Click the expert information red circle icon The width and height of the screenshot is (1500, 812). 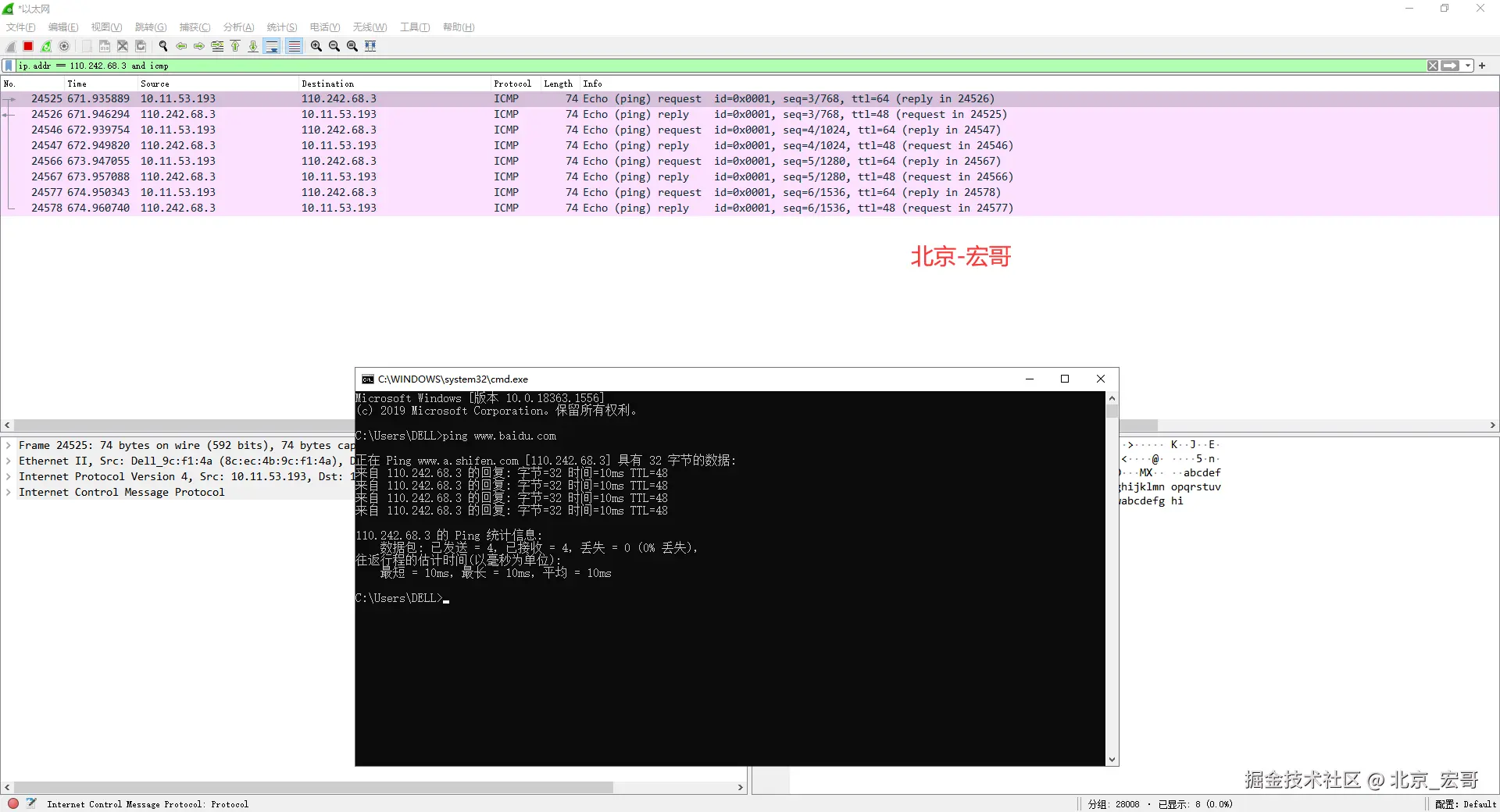tap(13, 803)
